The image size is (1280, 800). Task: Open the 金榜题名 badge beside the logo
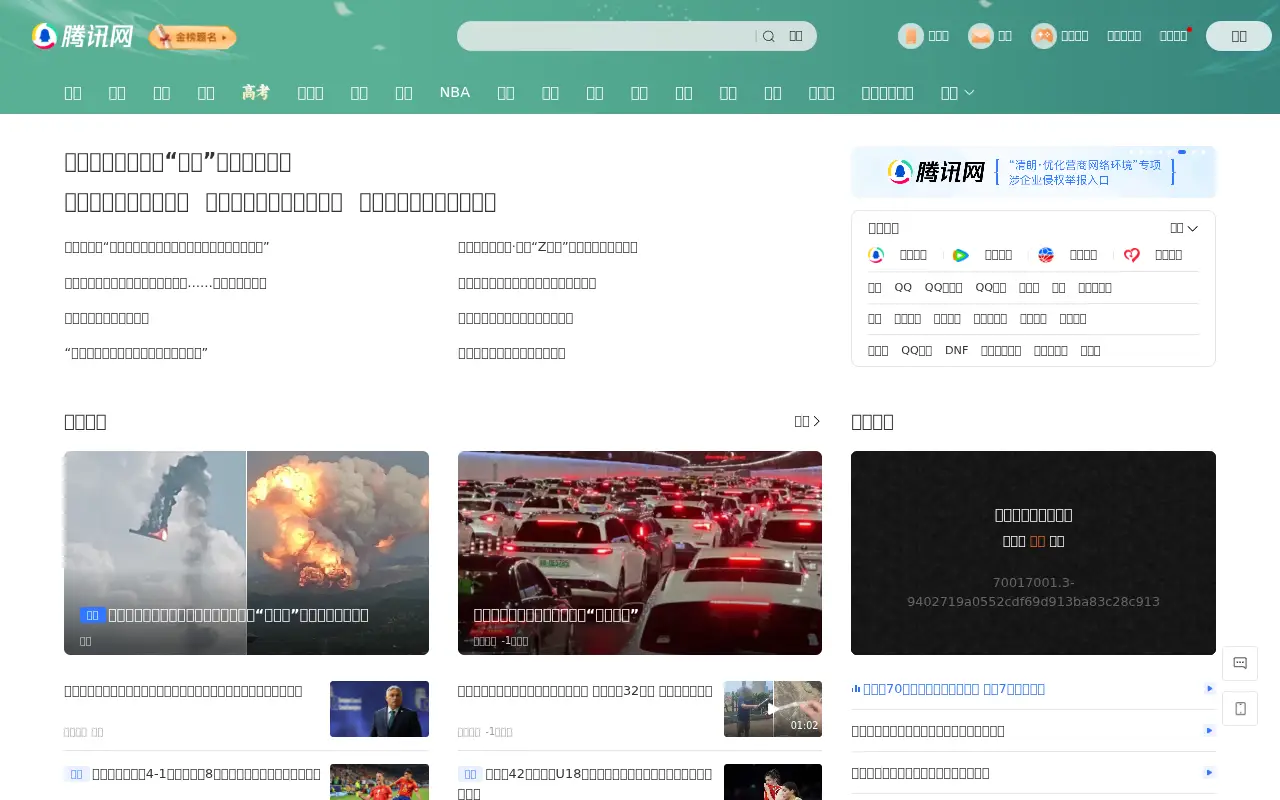(x=193, y=37)
